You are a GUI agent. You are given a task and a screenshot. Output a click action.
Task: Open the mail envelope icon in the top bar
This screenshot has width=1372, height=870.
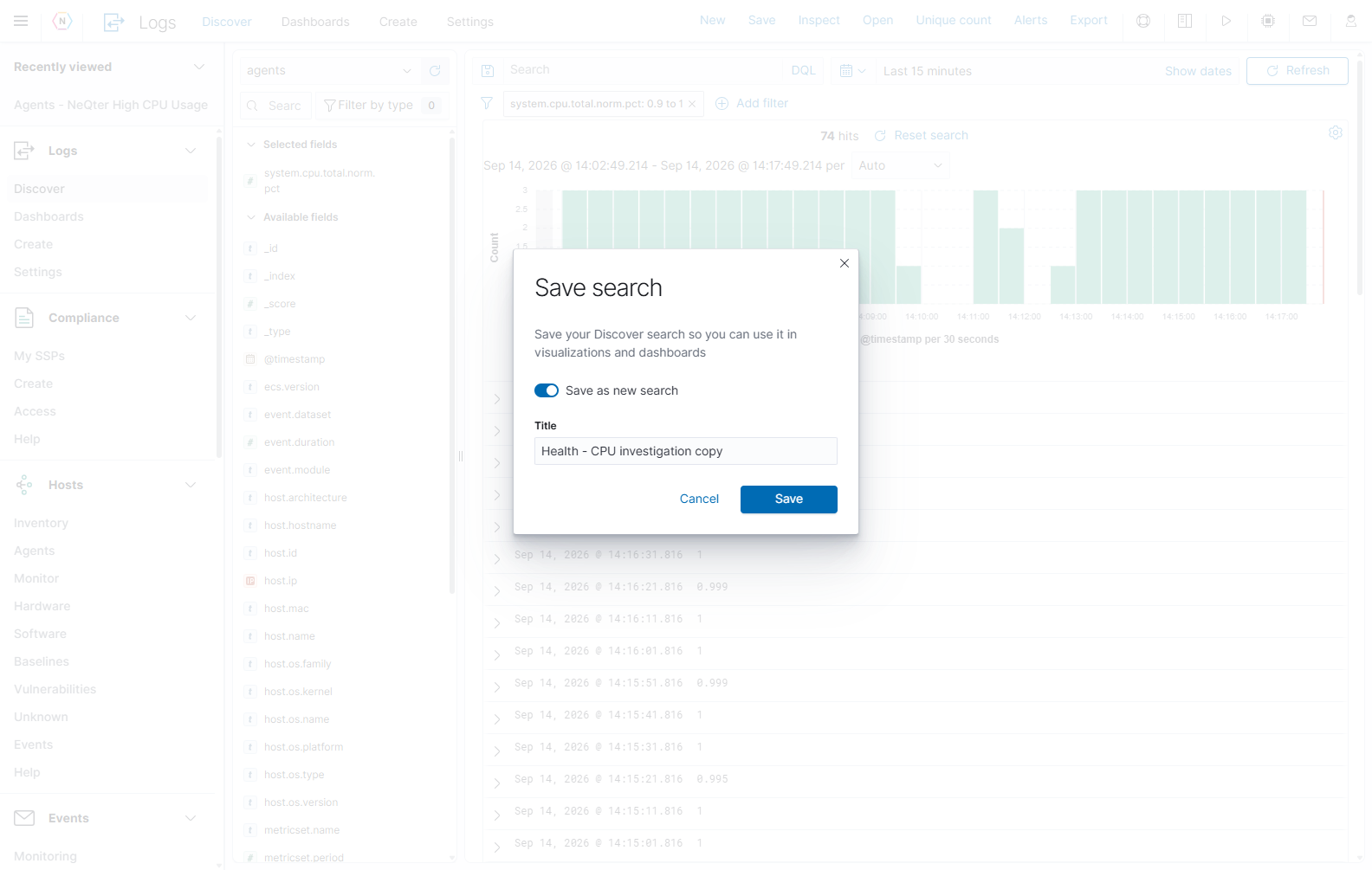point(1310,21)
